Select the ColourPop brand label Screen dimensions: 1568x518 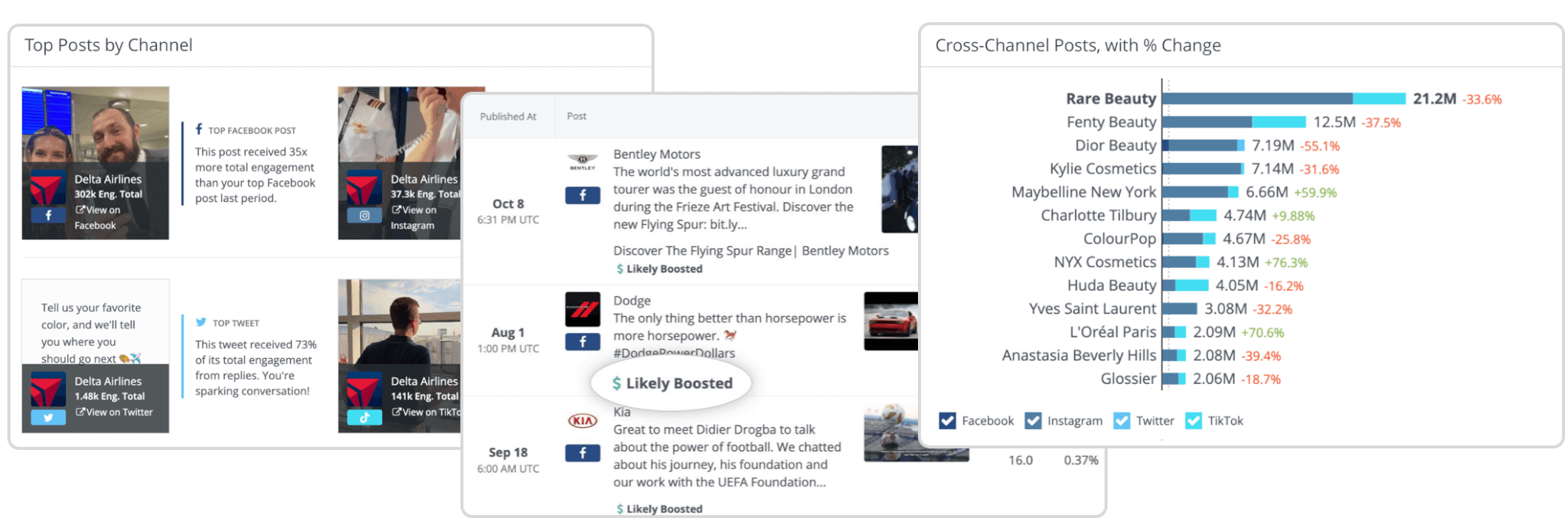1120,239
